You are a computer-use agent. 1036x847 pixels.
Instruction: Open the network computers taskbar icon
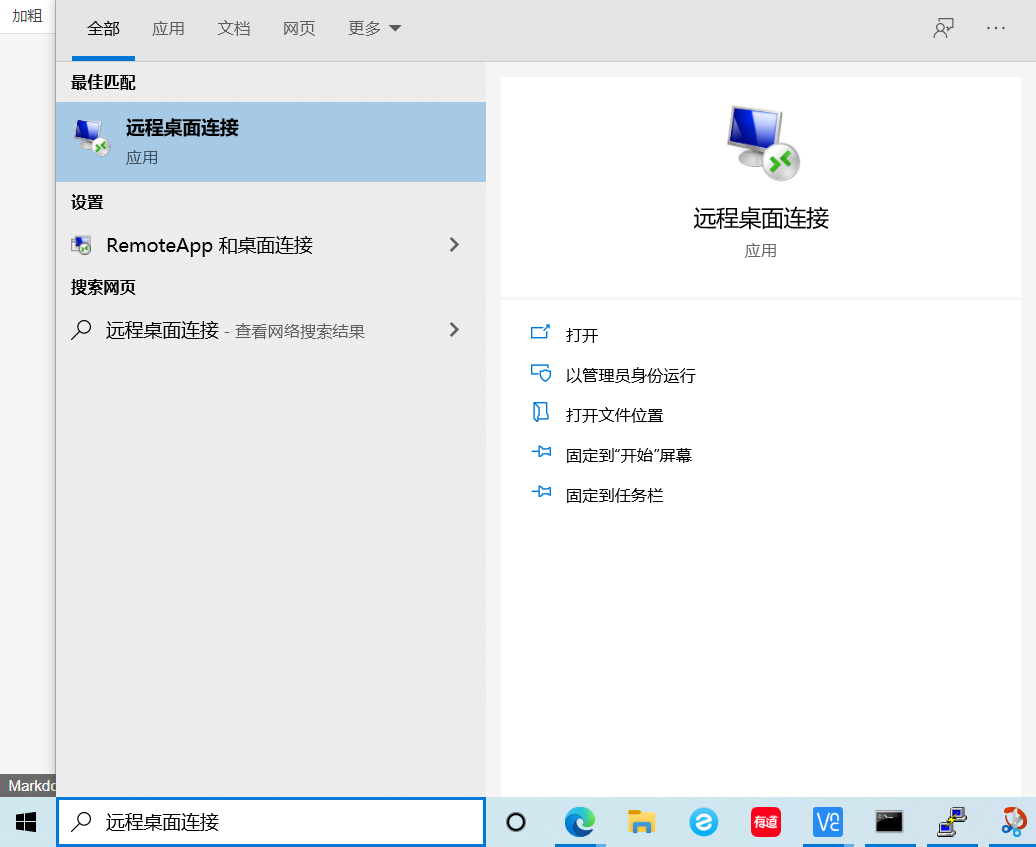pos(951,822)
